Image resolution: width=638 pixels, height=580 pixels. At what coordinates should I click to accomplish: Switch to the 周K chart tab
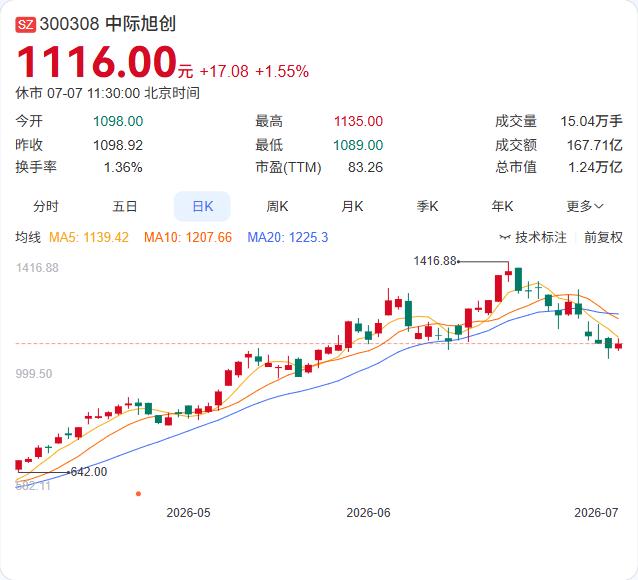pyautogui.click(x=277, y=206)
